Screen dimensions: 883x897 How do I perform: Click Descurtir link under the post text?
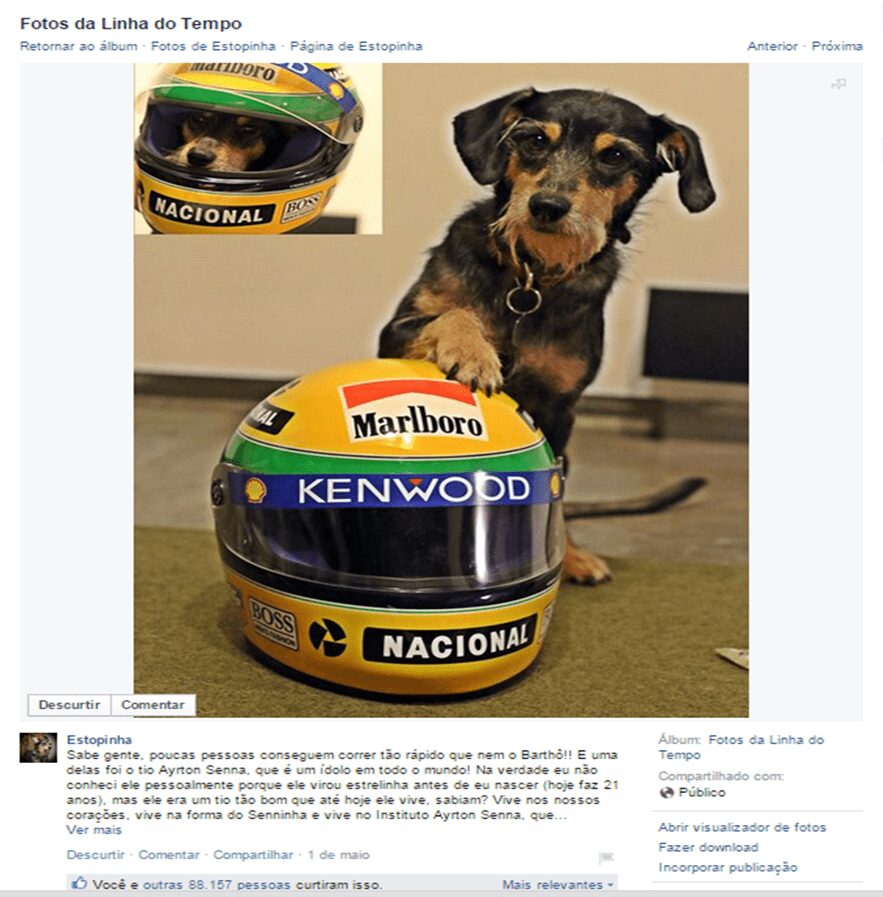pyautogui.click(x=96, y=855)
